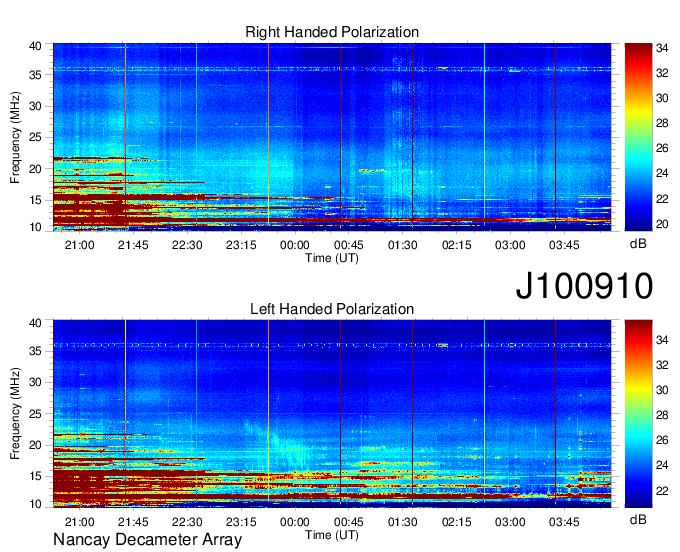This screenshot has height=552, width=680.
Task: Click the Right Handed plot's dB color bar
Action: [x=638, y=137]
